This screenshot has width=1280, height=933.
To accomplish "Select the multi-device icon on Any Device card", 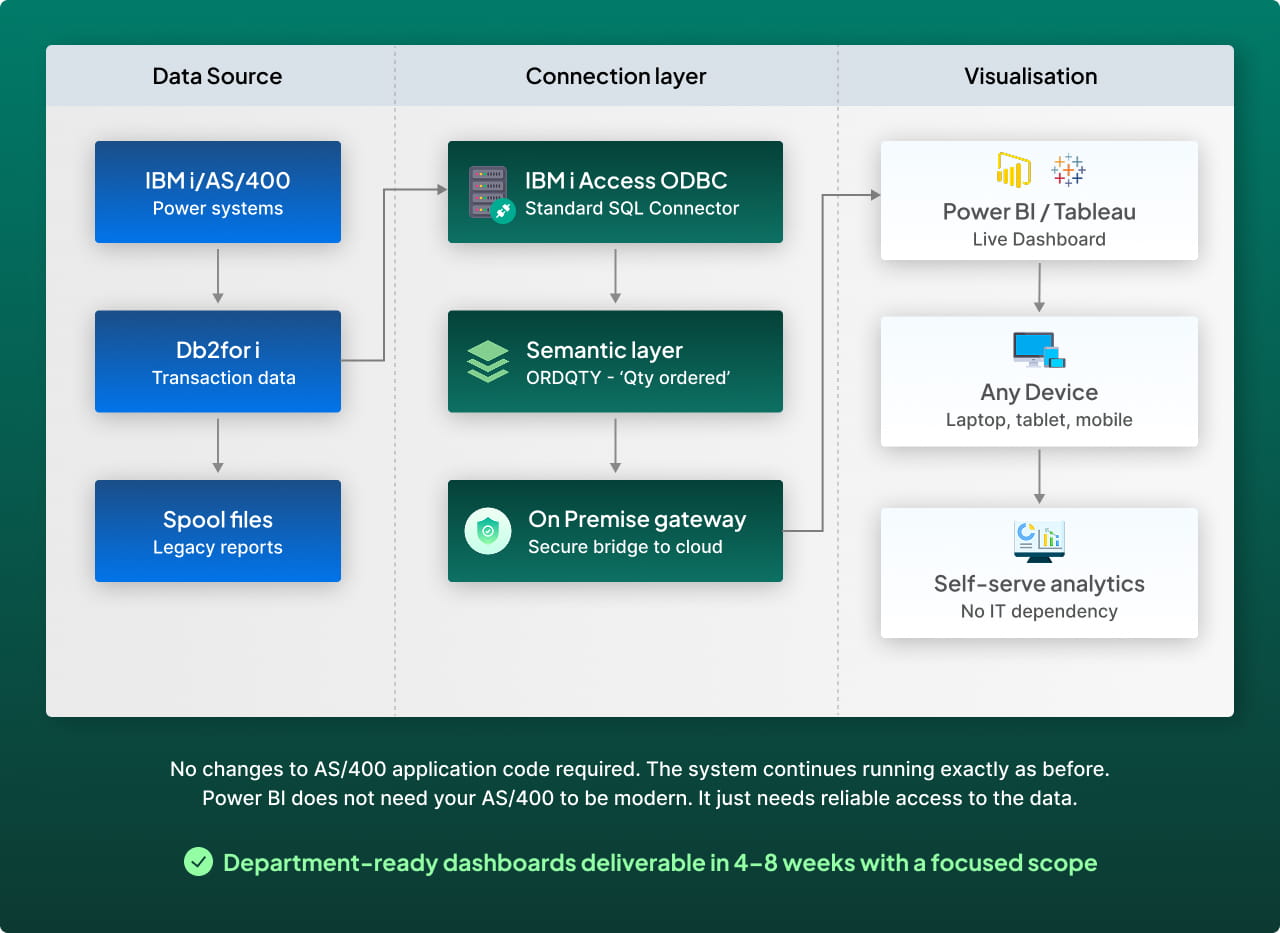I will 1040,349.
